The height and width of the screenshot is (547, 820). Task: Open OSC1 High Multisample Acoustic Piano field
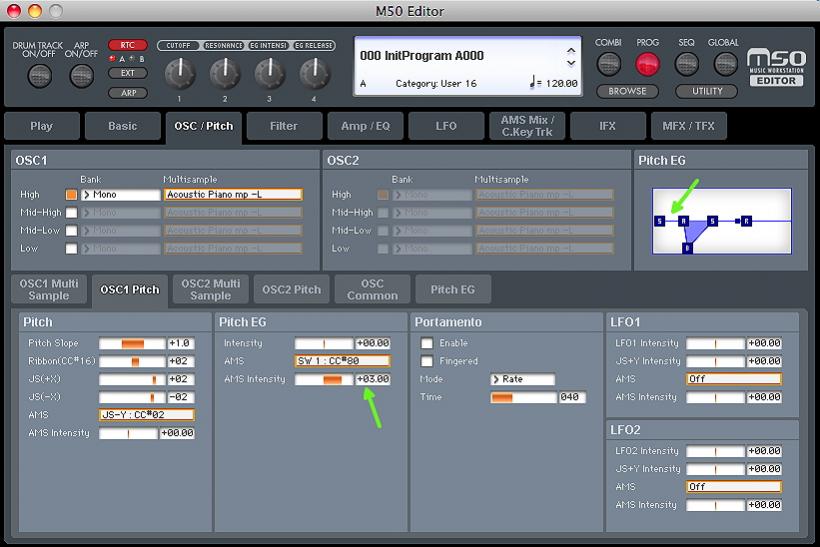[x=233, y=195]
